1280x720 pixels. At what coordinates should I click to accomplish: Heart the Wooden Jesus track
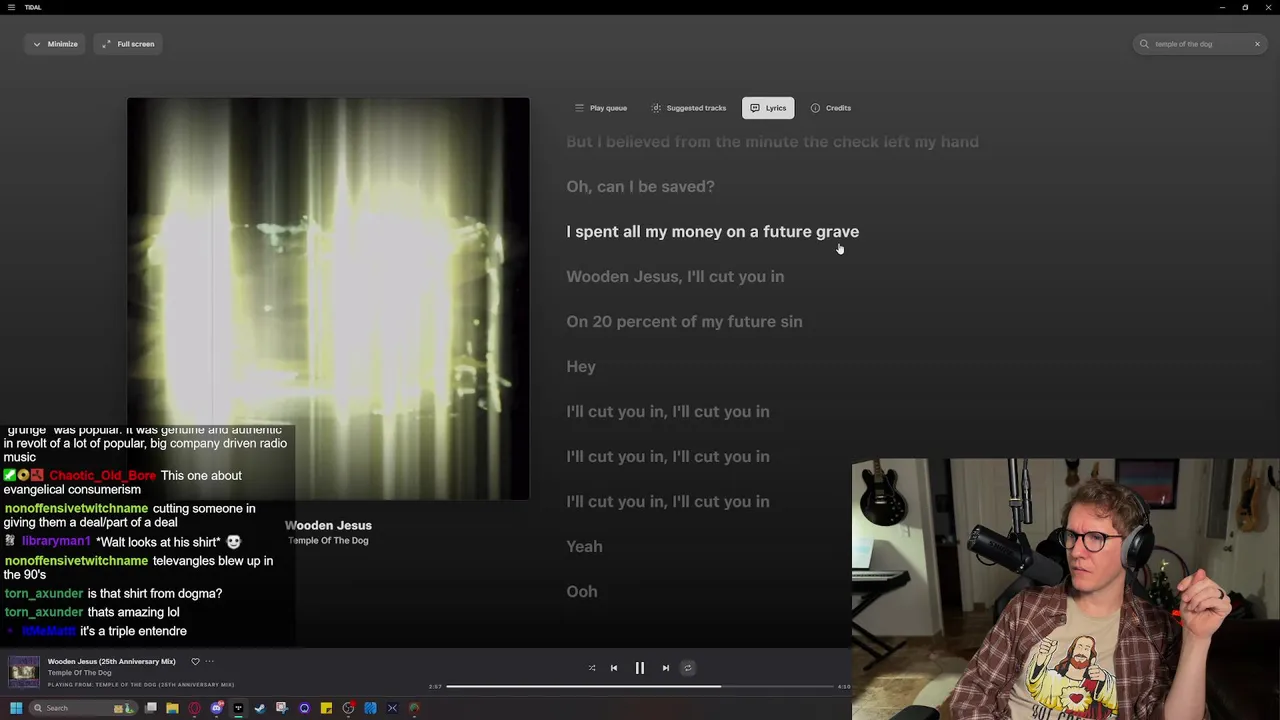coord(195,661)
